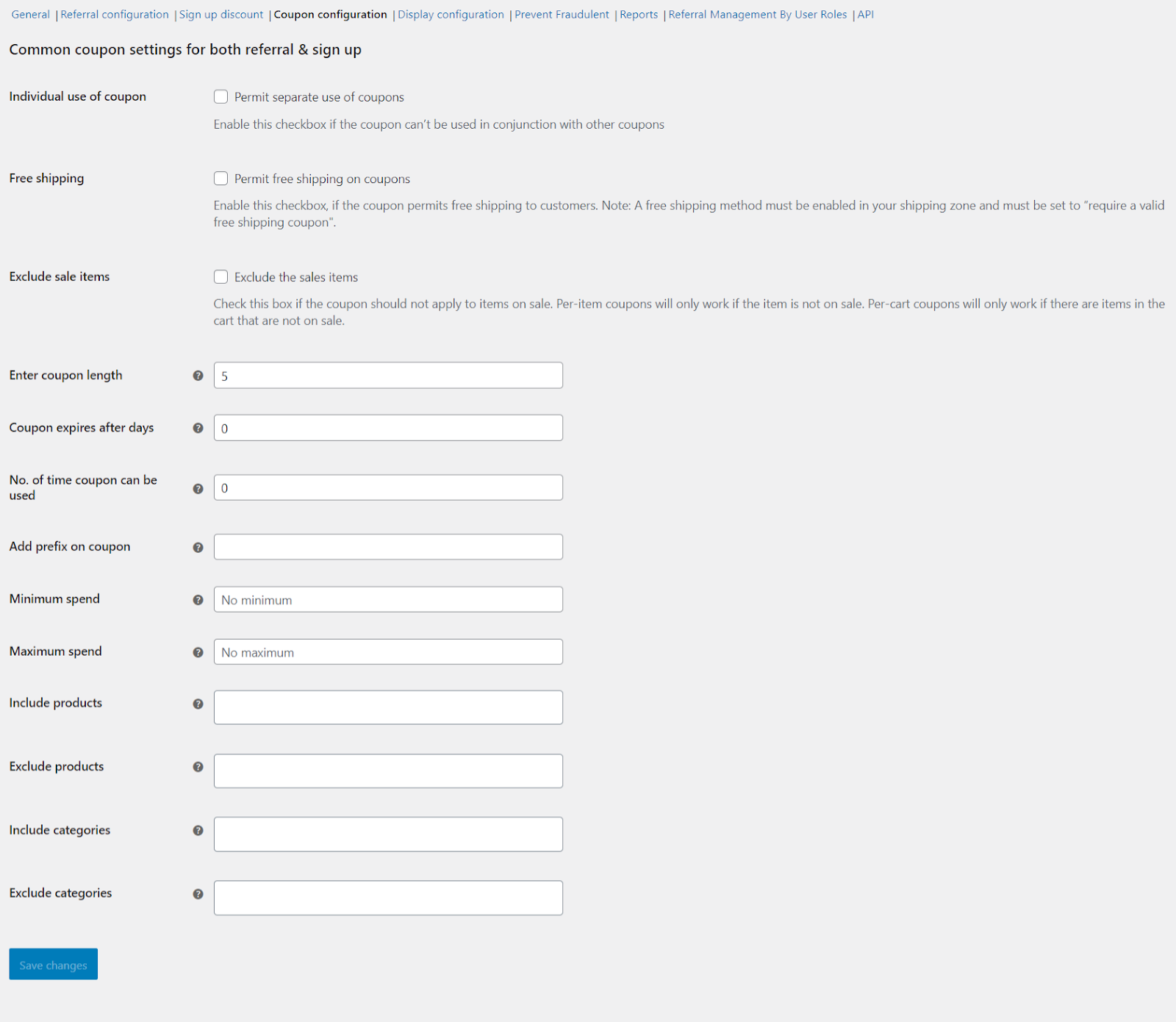The width and height of the screenshot is (1176, 1022).
Task: Open the Exclude categories selector
Action: (x=388, y=898)
